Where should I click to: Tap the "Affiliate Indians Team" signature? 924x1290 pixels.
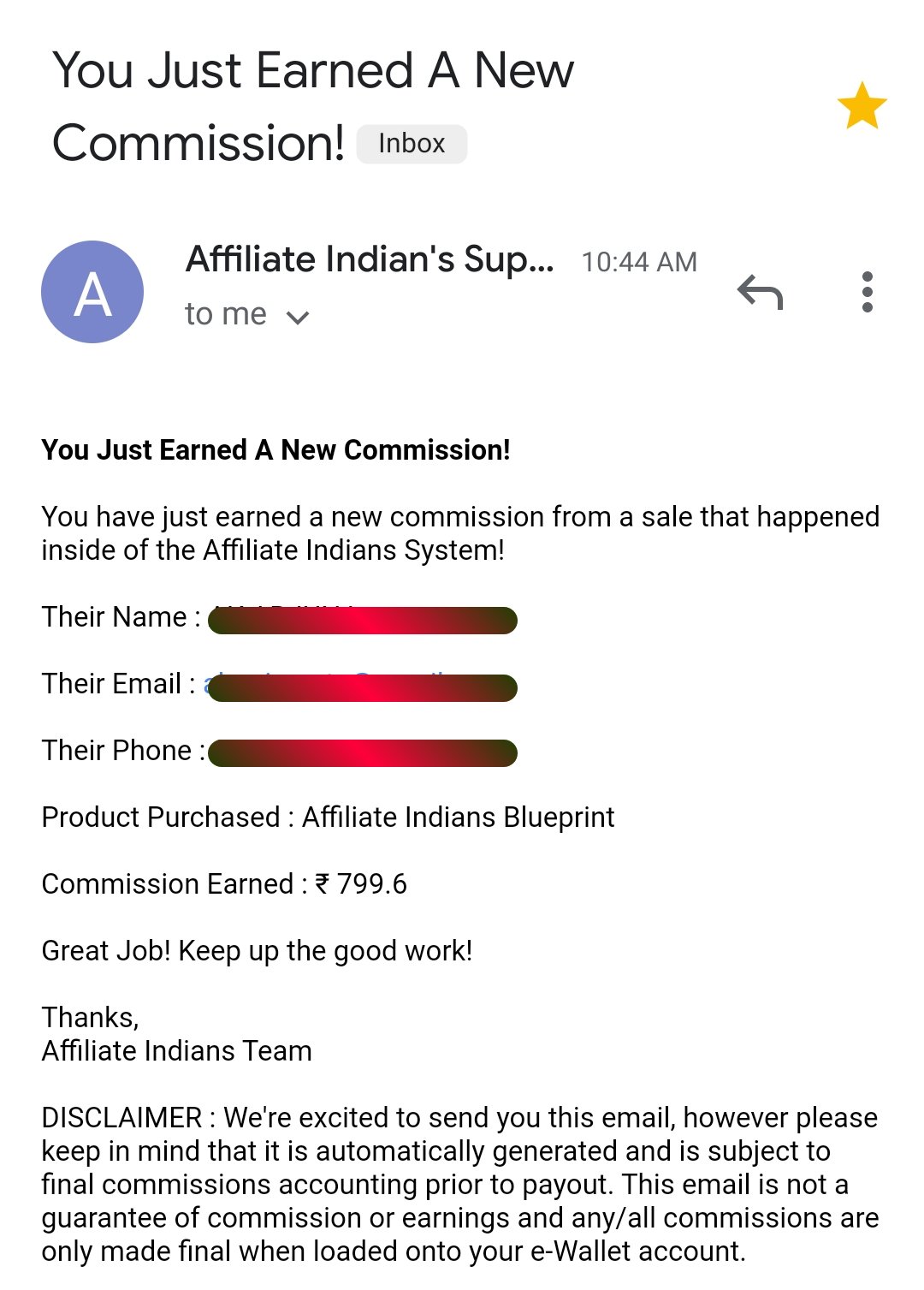coord(176,1051)
